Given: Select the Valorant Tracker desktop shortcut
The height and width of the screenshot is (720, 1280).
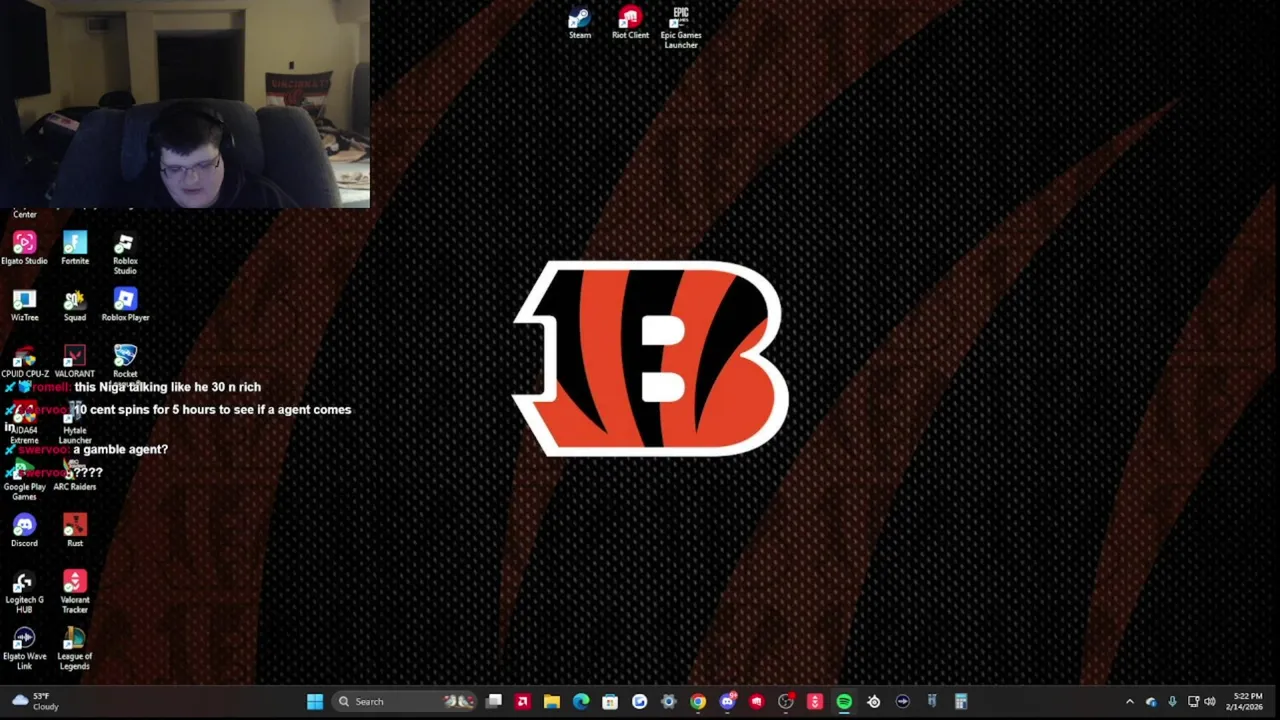Looking at the screenshot, I should (75, 592).
